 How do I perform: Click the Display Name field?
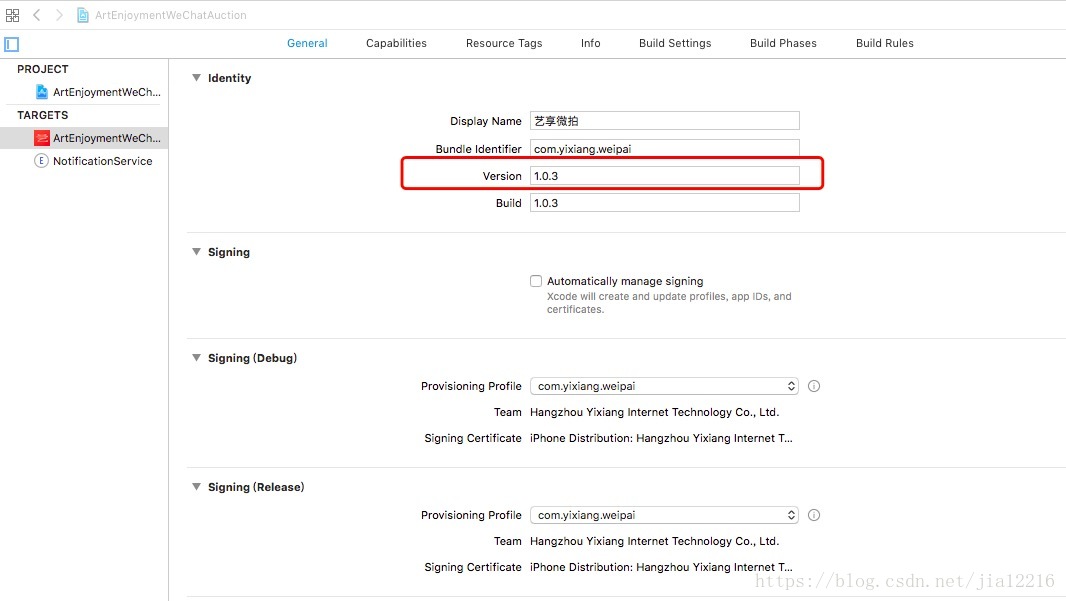[665, 121]
